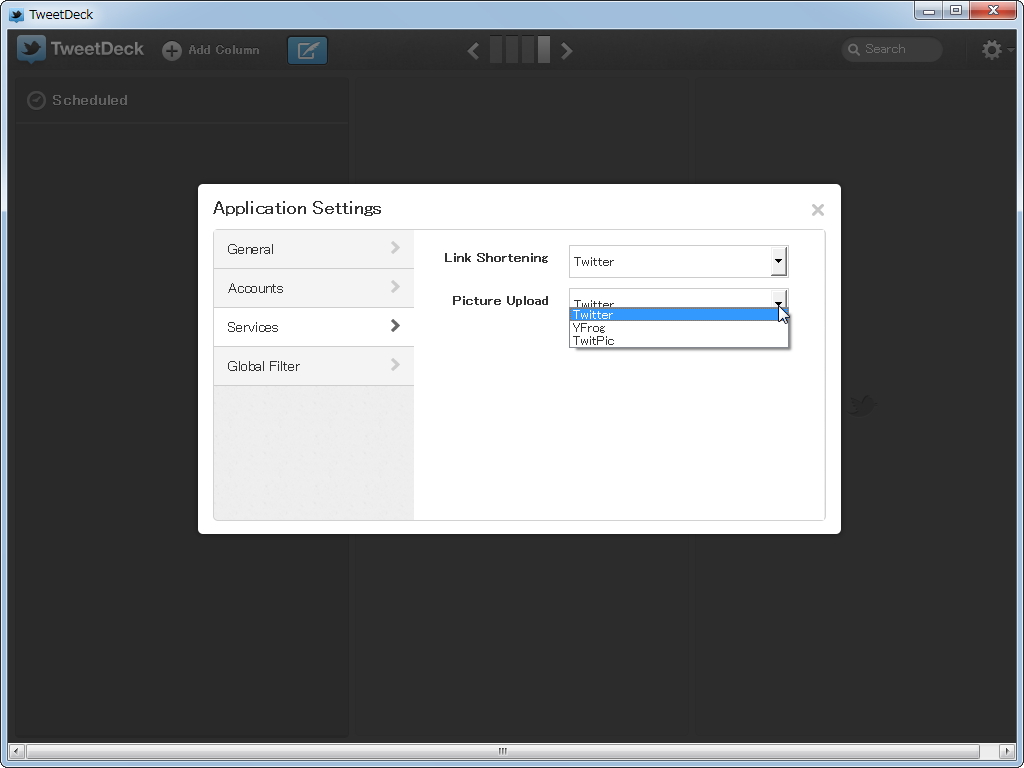Viewport: 1024px width, 768px height.
Task: Click the clock icon beside Scheduled
Action: [35, 100]
